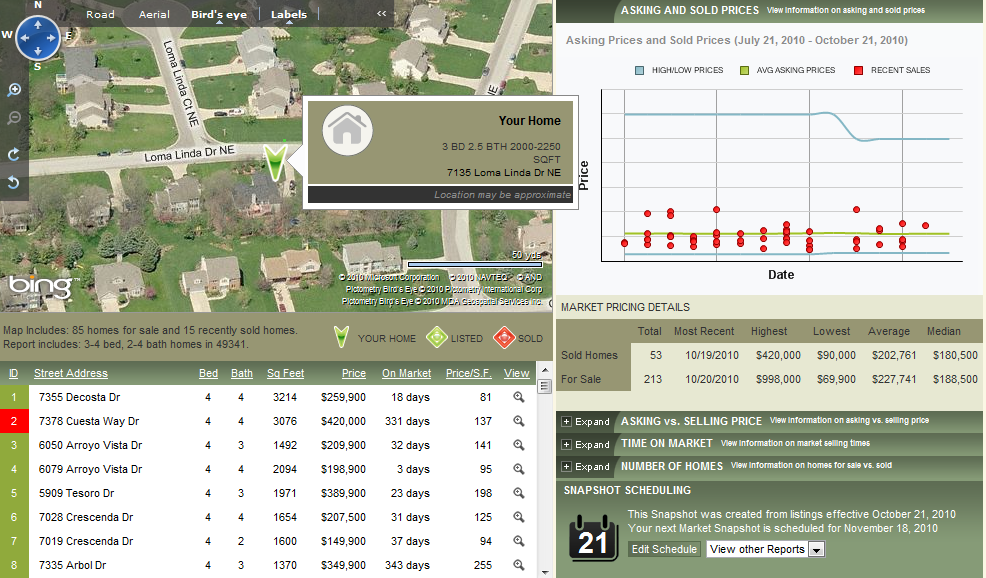Click the For Sale row label

[581, 379]
